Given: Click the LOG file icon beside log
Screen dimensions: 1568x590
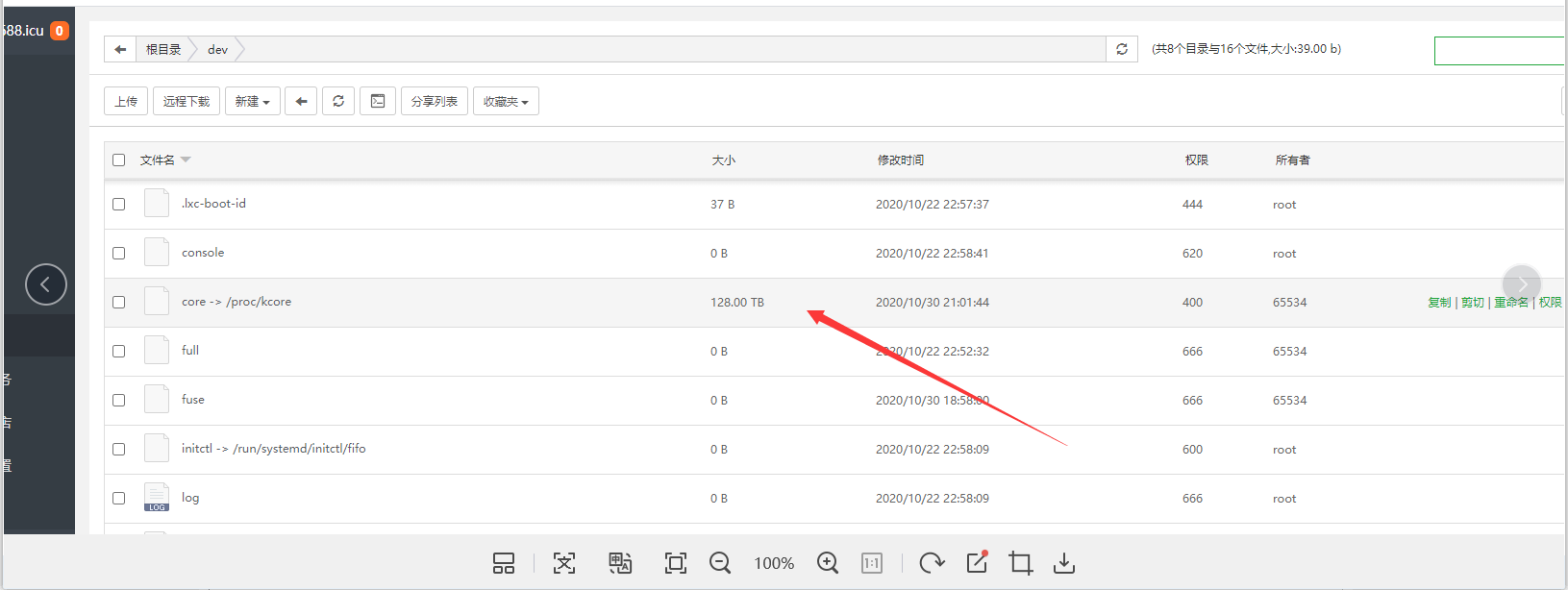Looking at the screenshot, I should 157,498.
